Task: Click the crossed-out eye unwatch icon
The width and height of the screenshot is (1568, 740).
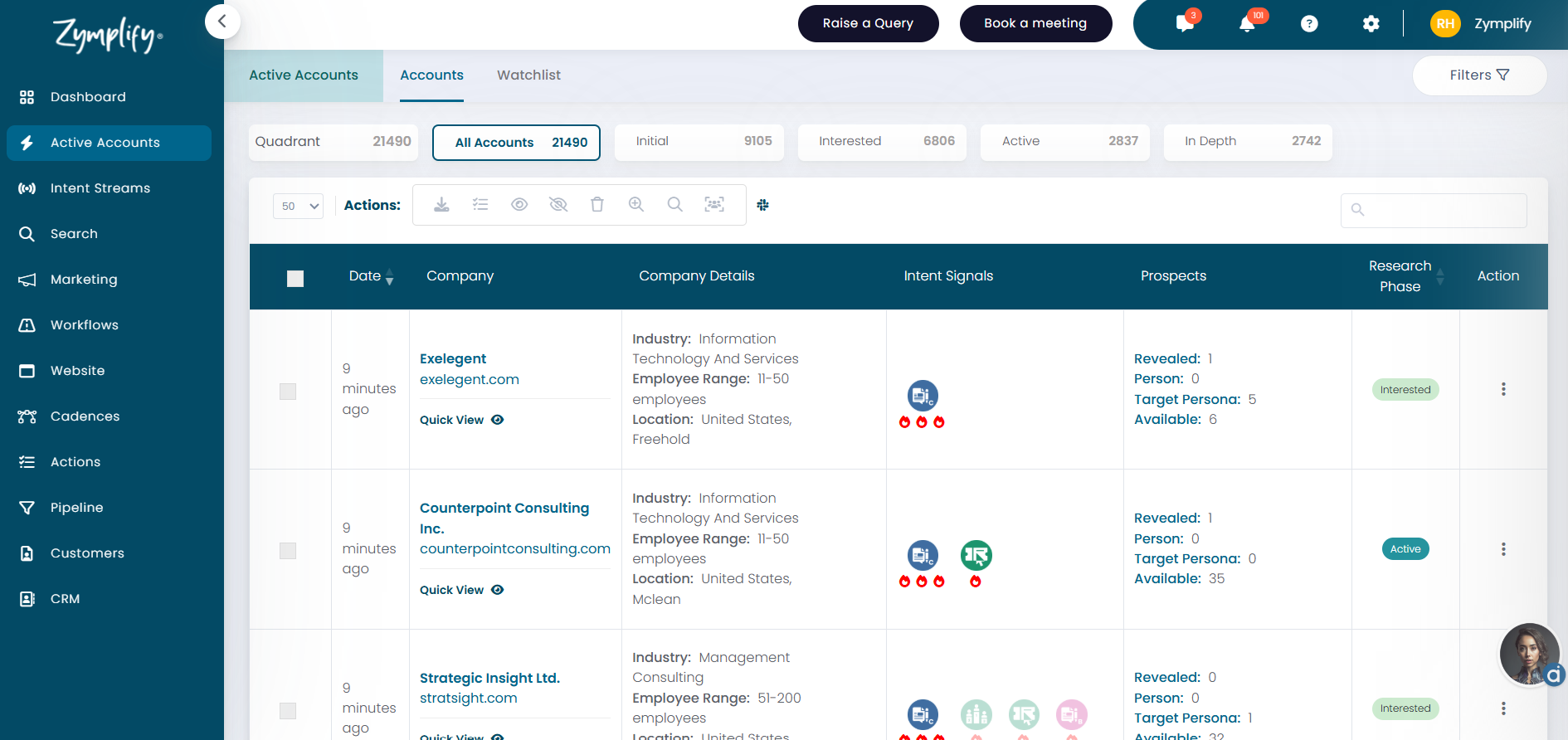Action: tap(558, 204)
